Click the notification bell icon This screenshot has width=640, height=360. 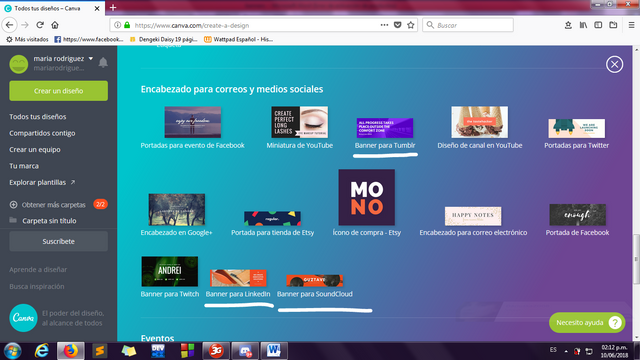pos(103,62)
